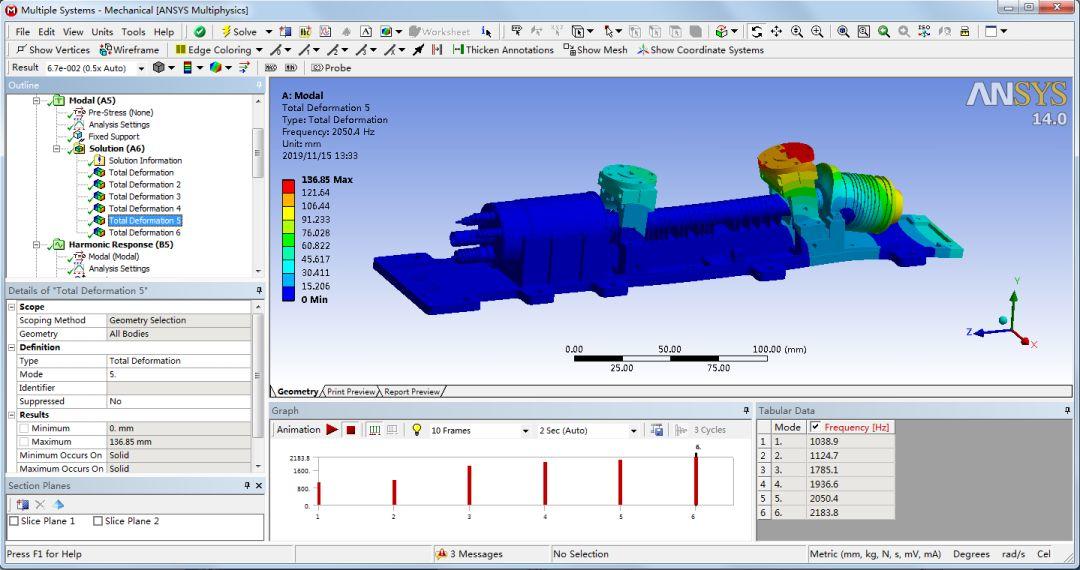Image resolution: width=1080 pixels, height=570 pixels.
Task: Open the Help menu
Action: click(x=164, y=32)
